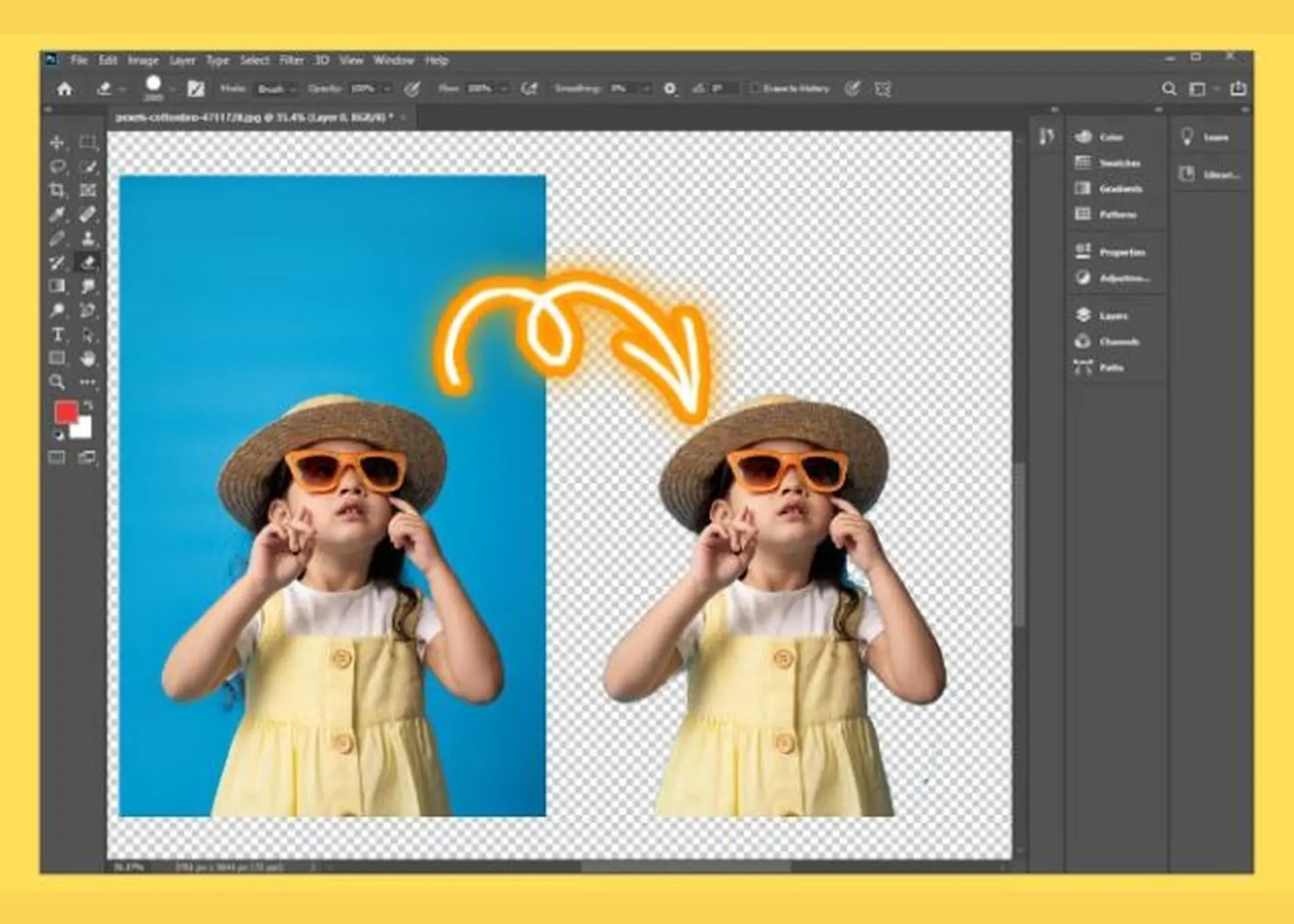The image size is (1294, 924).
Task: Click the red foreground color swatch
Action: (66, 412)
